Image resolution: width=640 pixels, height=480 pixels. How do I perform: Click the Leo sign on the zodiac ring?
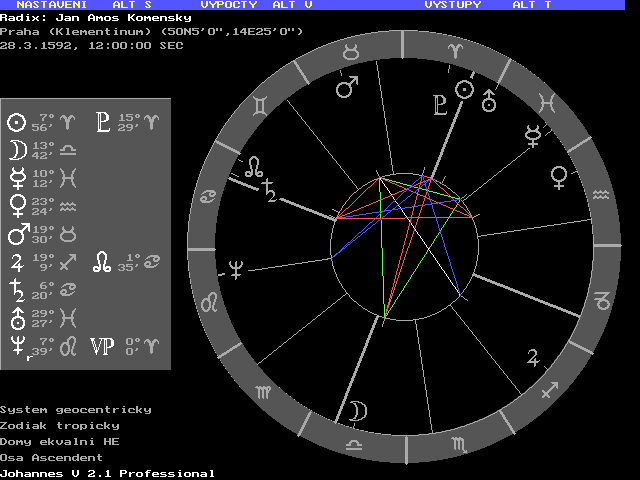211,302
